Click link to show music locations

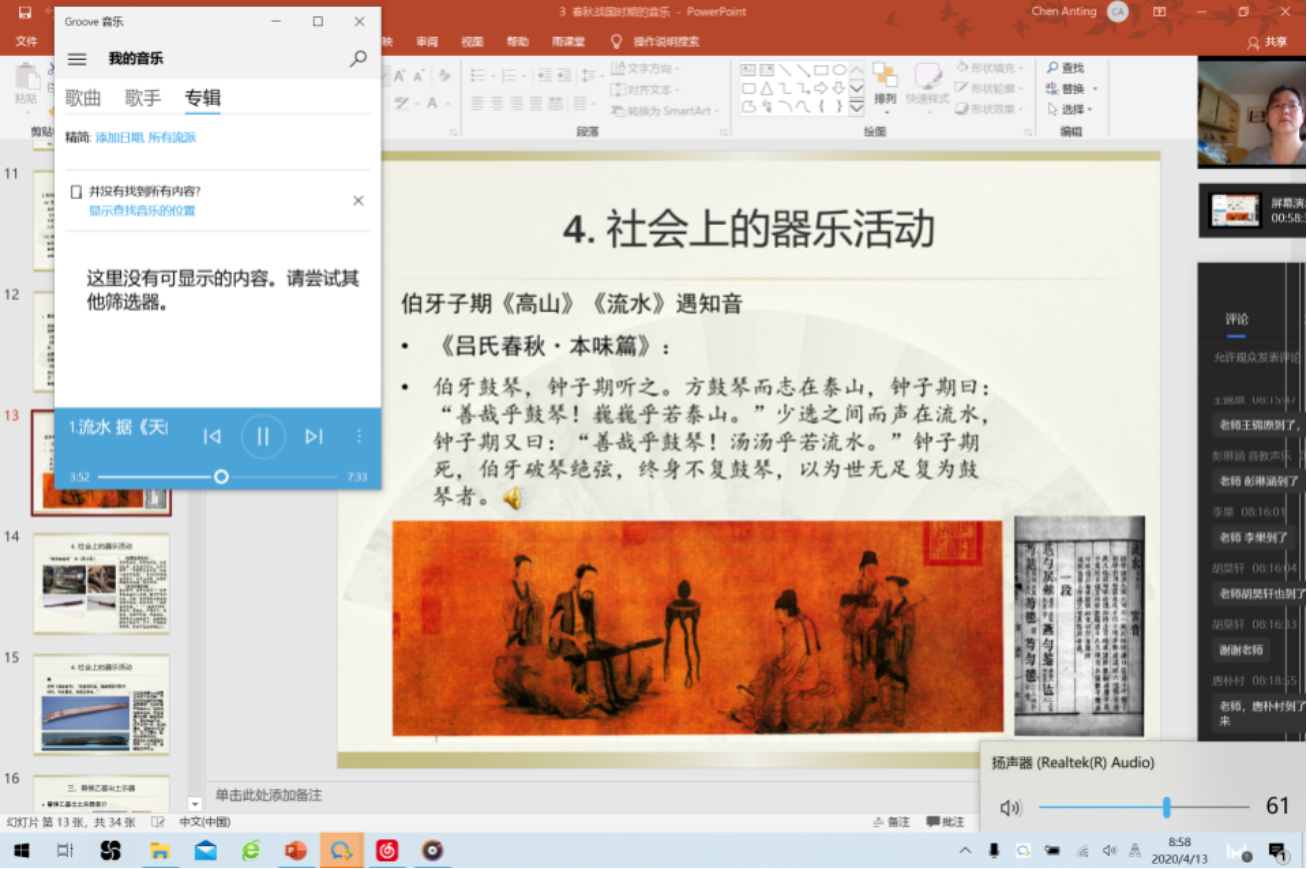click(142, 211)
